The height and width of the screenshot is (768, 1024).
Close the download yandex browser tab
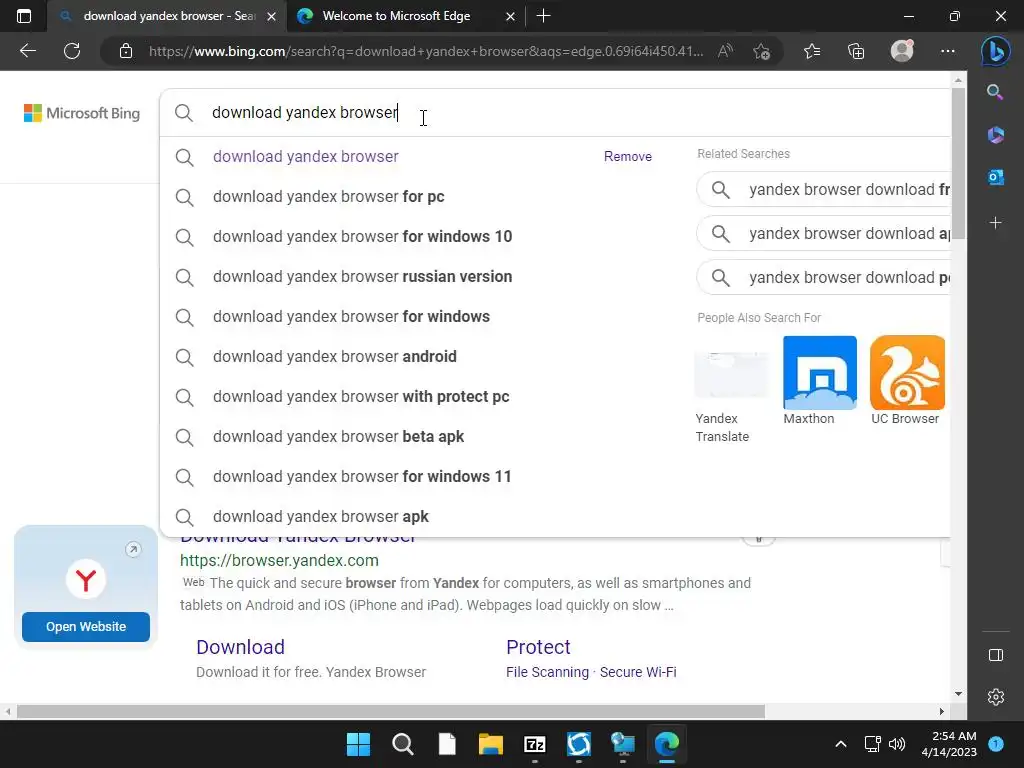point(272,16)
